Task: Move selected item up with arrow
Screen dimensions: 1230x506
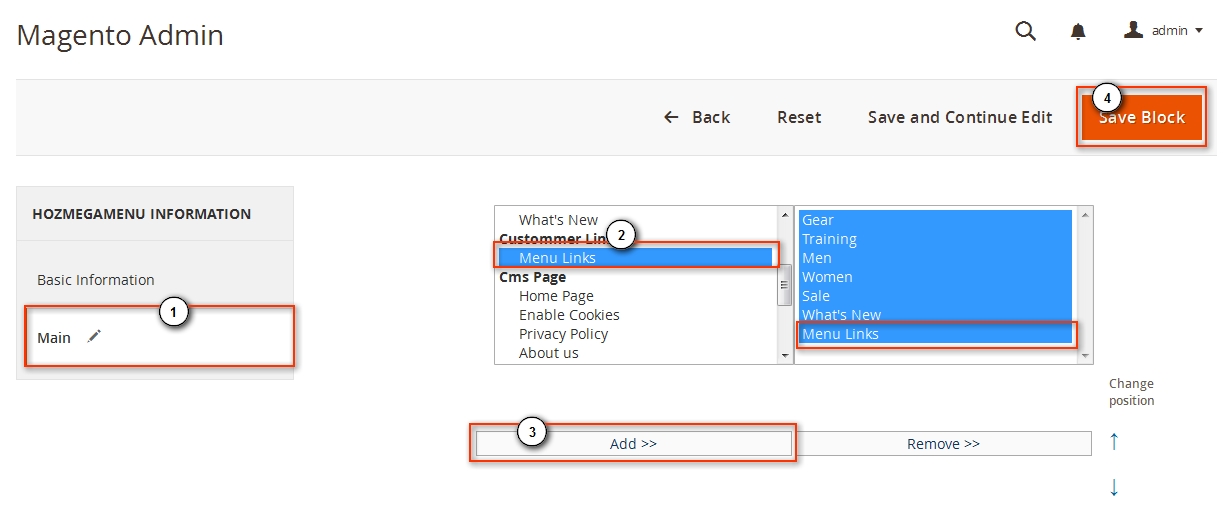Action: [1114, 441]
